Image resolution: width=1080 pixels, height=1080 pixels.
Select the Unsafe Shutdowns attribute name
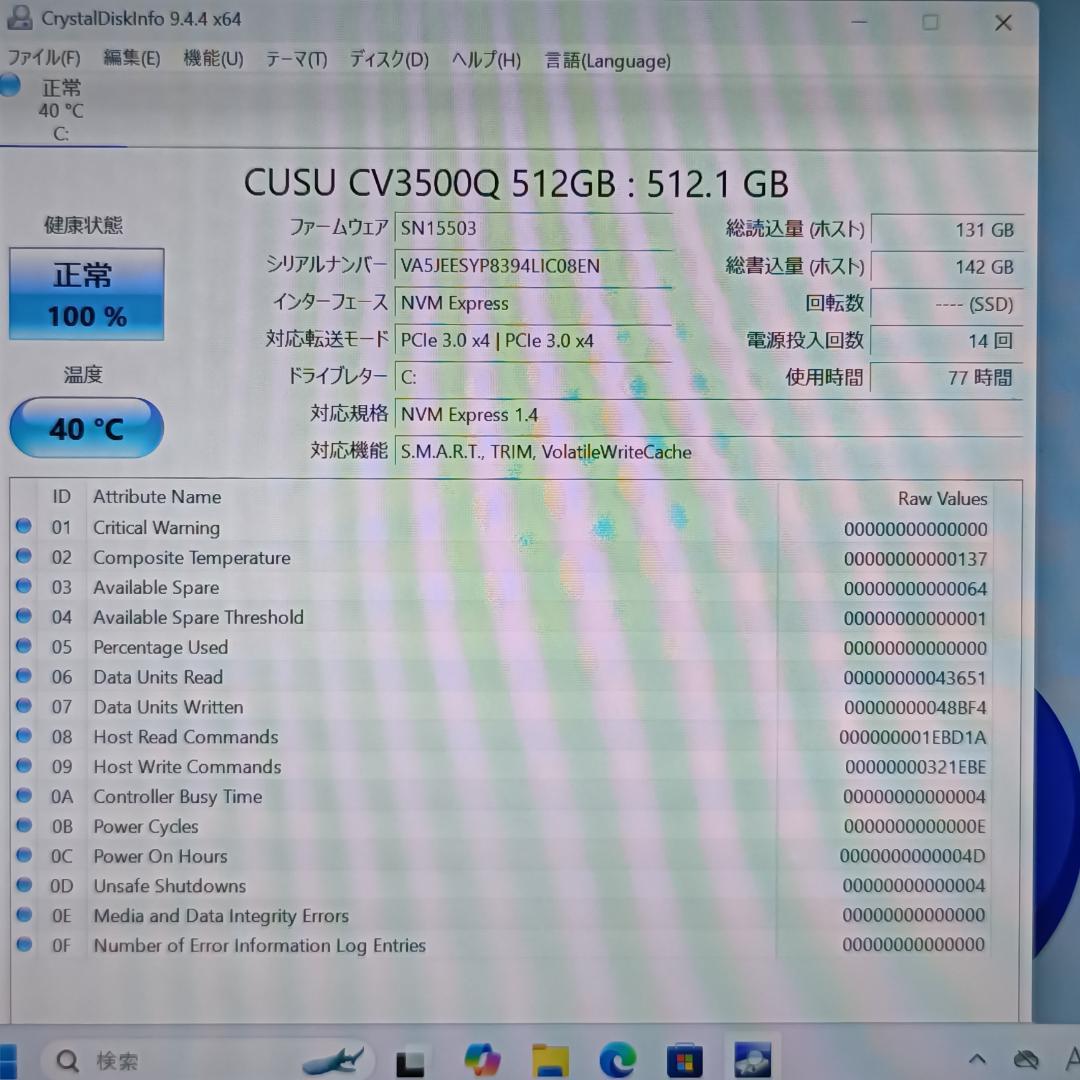pos(169,886)
